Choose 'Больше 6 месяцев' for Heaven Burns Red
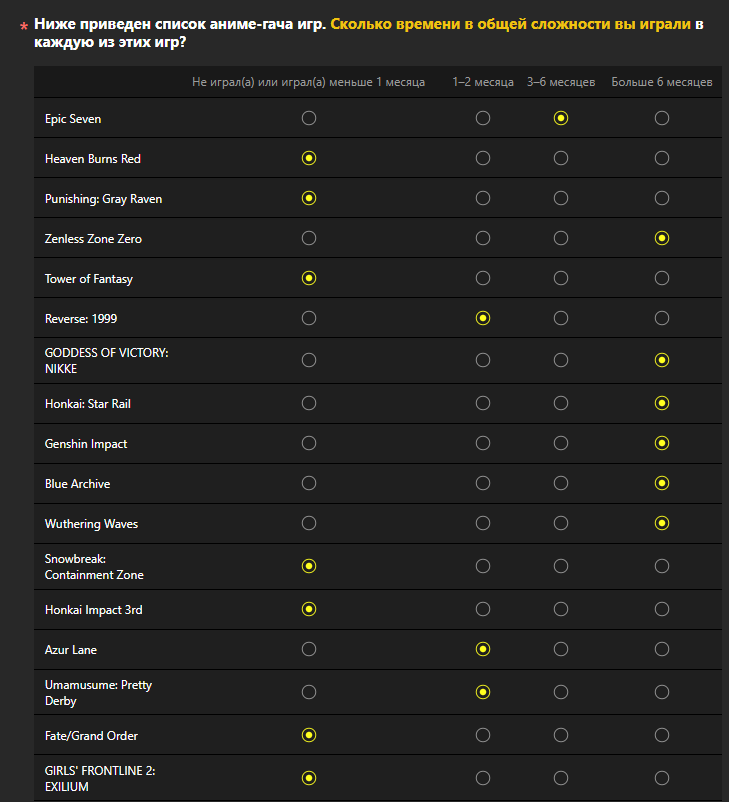The height and width of the screenshot is (802, 729). (661, 158)
